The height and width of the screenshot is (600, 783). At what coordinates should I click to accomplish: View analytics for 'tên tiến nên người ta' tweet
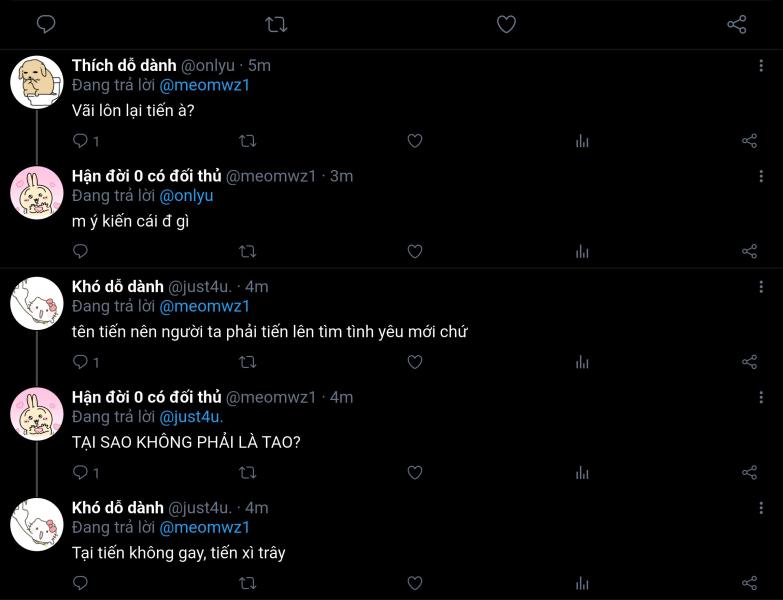(582, 362)
